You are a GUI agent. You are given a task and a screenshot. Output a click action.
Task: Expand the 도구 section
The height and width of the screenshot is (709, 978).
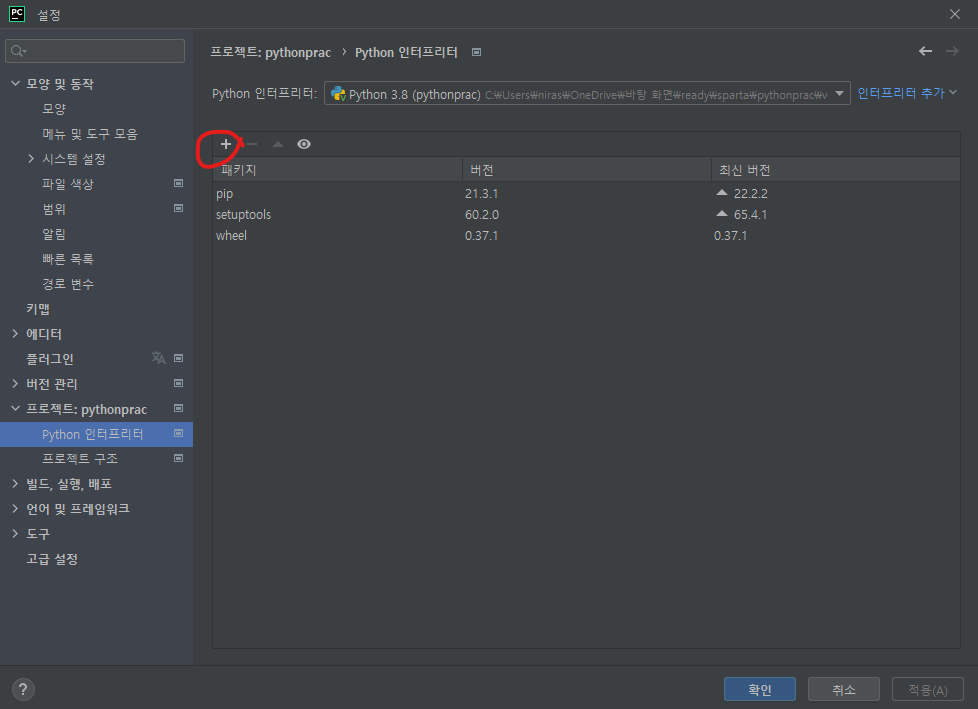pos(16,533)
